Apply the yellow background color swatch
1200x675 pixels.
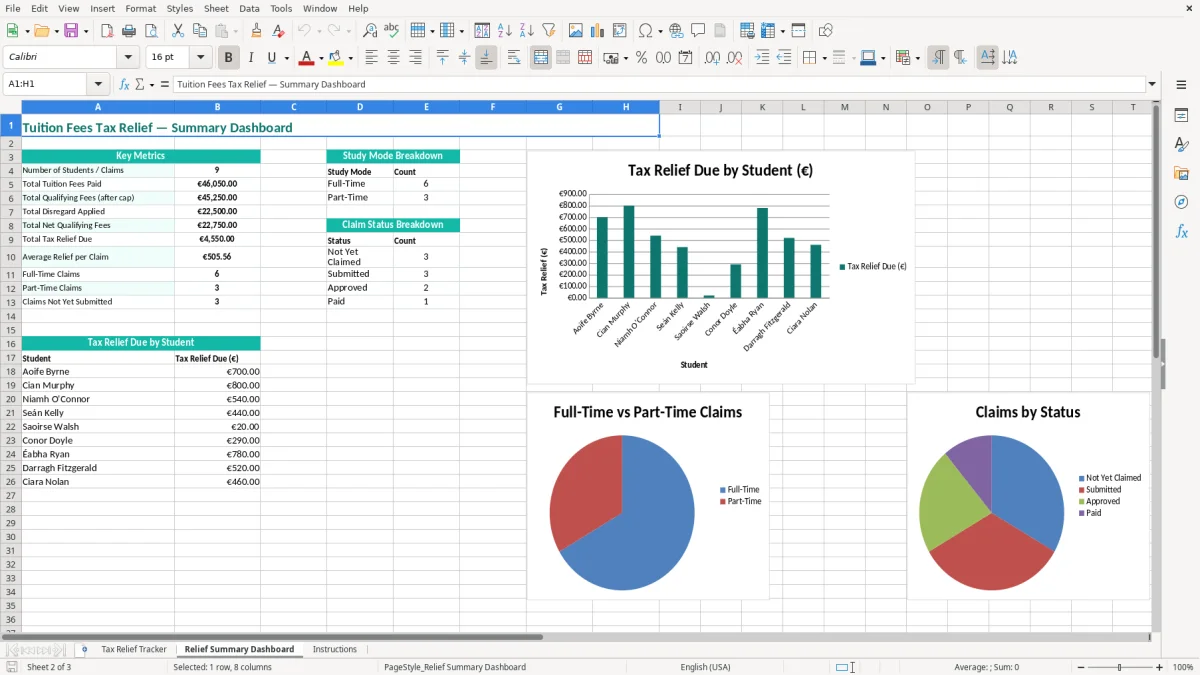coord(336,58)
